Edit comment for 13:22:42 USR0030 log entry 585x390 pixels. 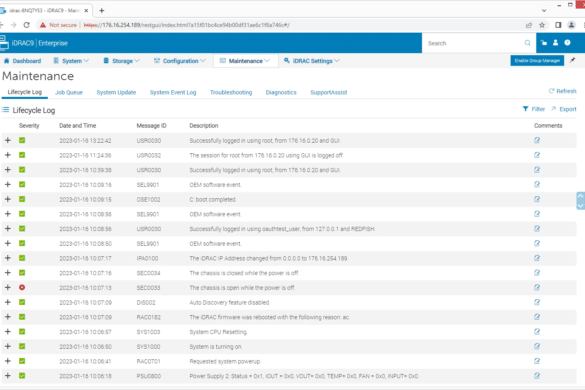pos(537,140)
